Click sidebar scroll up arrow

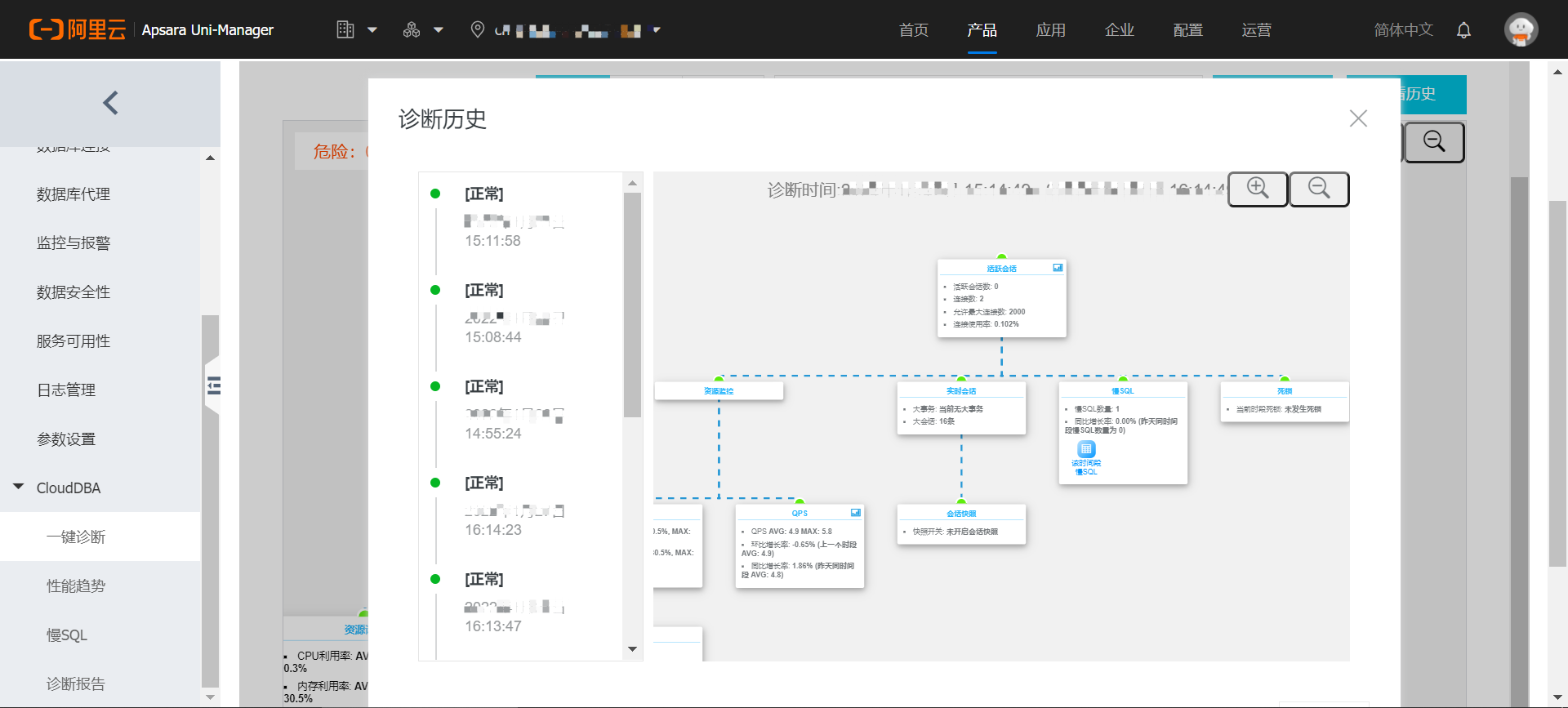[210, 158]
